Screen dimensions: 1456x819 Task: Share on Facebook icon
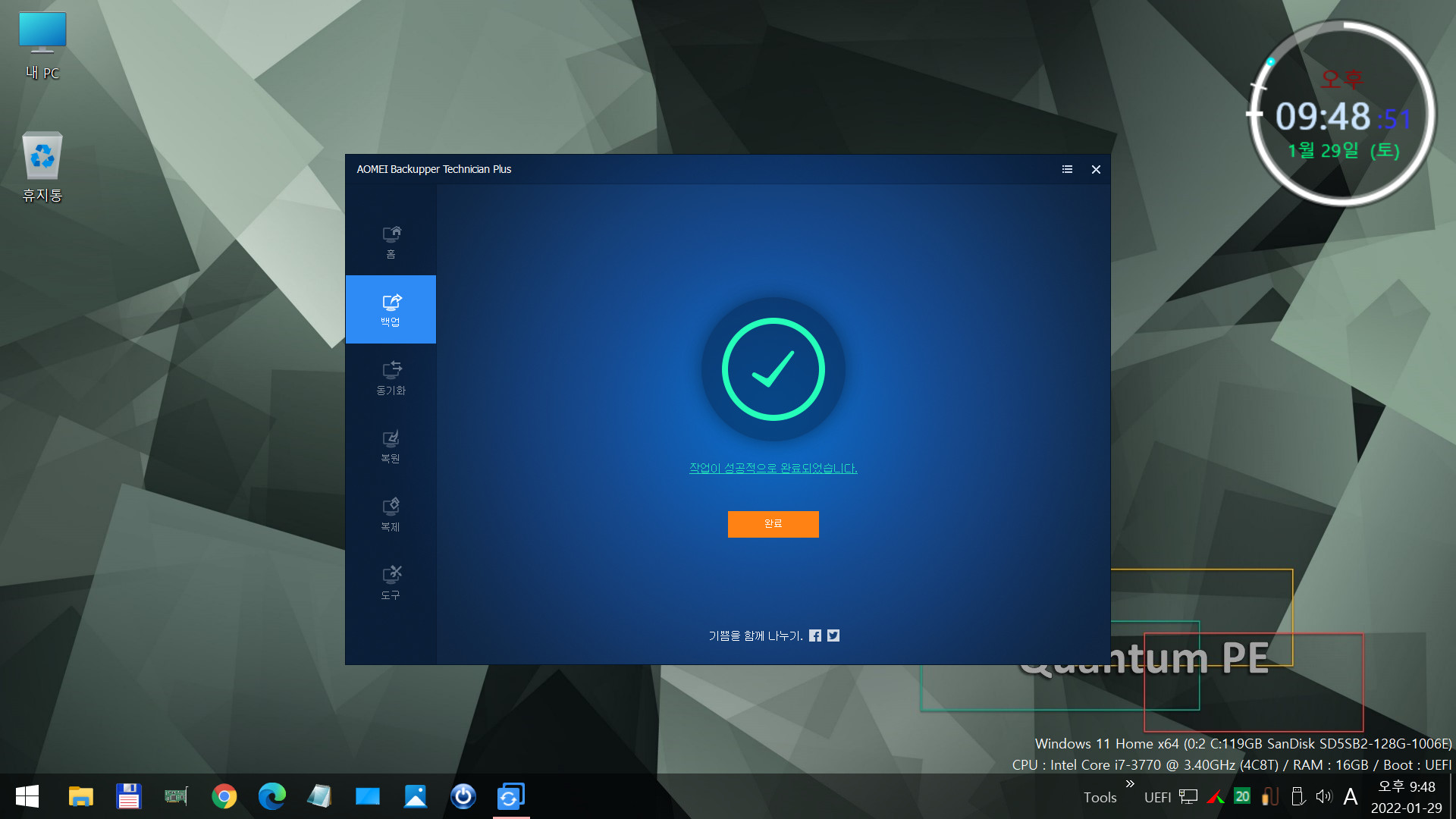coord(815,635)
